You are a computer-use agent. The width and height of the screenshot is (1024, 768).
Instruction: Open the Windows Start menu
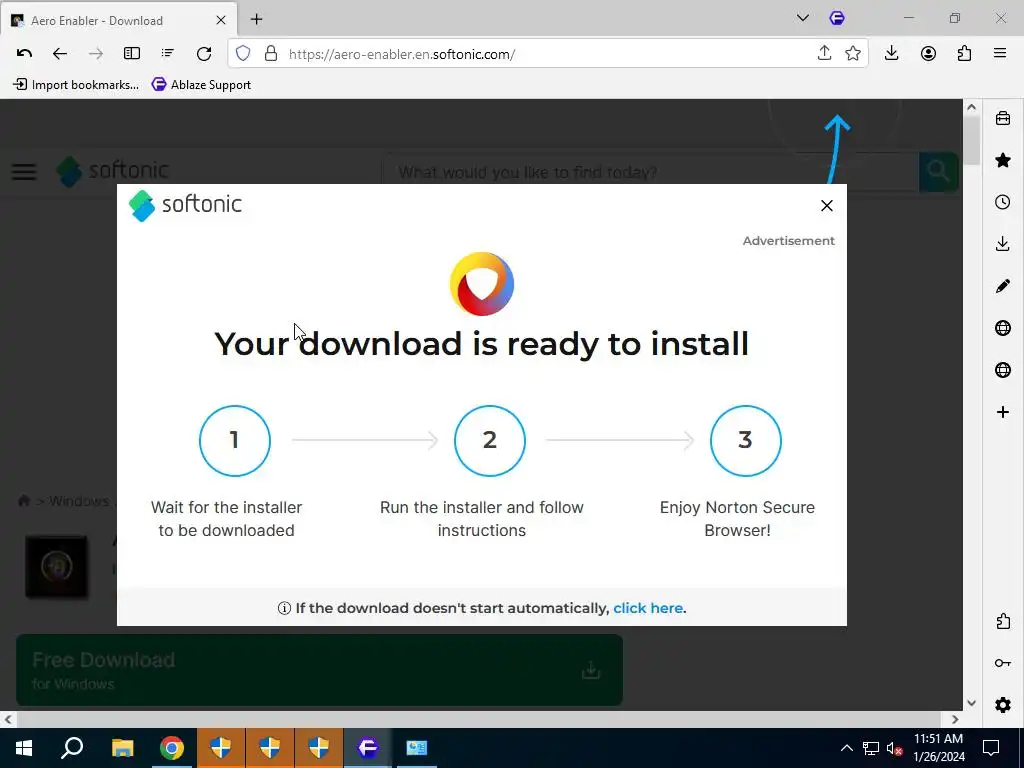[x=24, y=748]
